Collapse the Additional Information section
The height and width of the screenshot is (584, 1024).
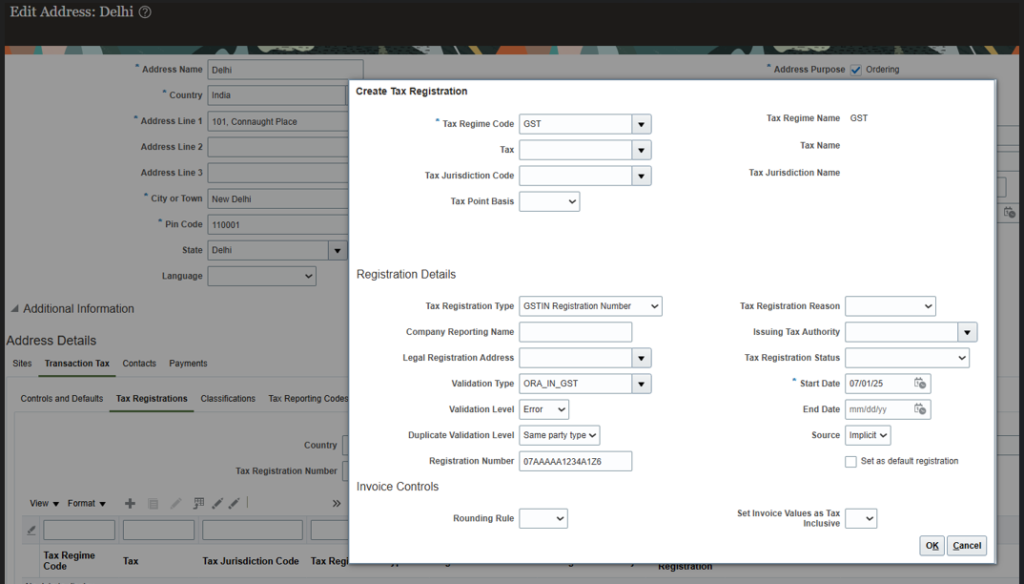pyautogui.click(x=14, y=309)
